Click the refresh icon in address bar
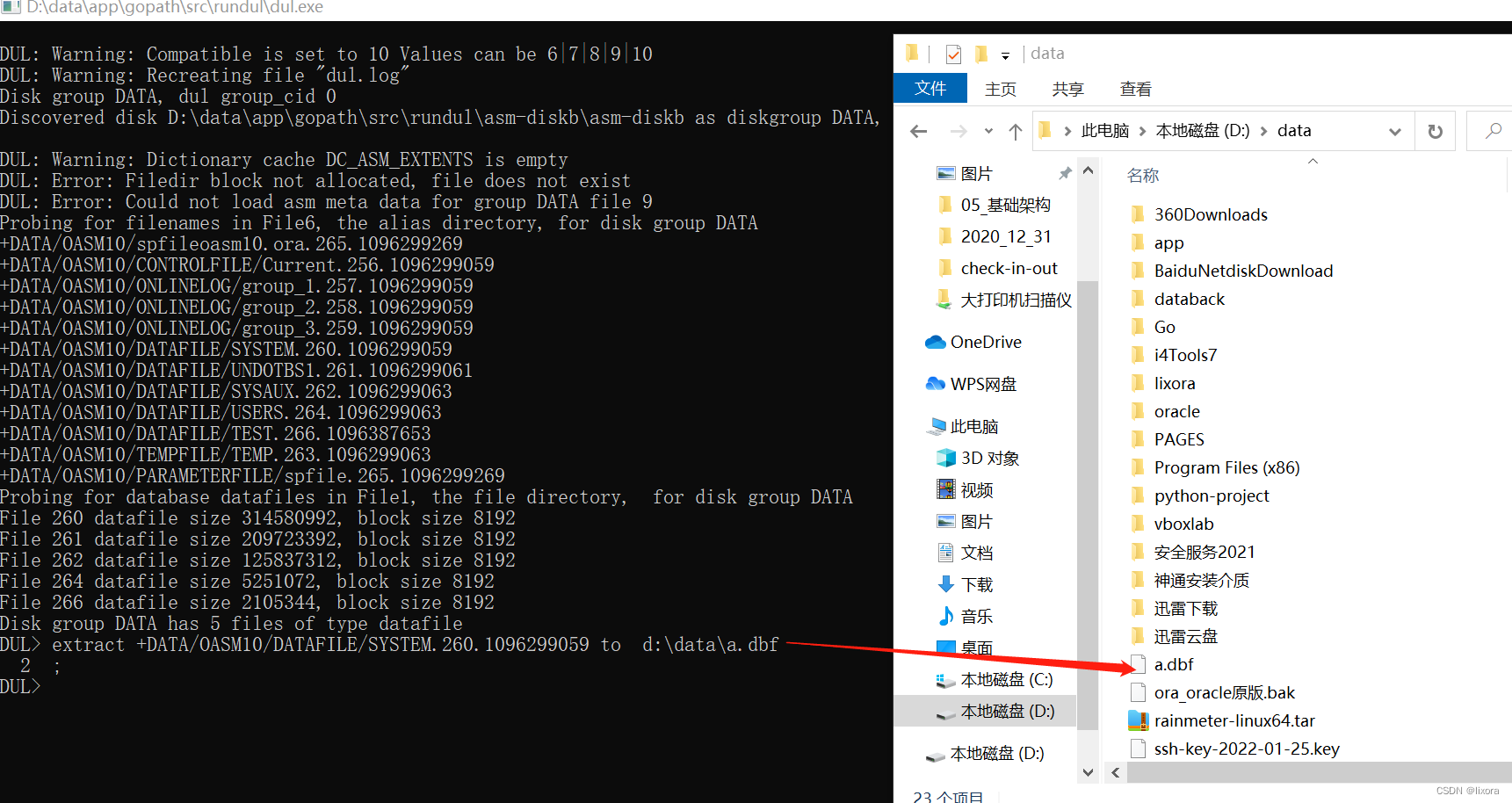Viewport: 1512px width, 803px height. (1435, 130)
